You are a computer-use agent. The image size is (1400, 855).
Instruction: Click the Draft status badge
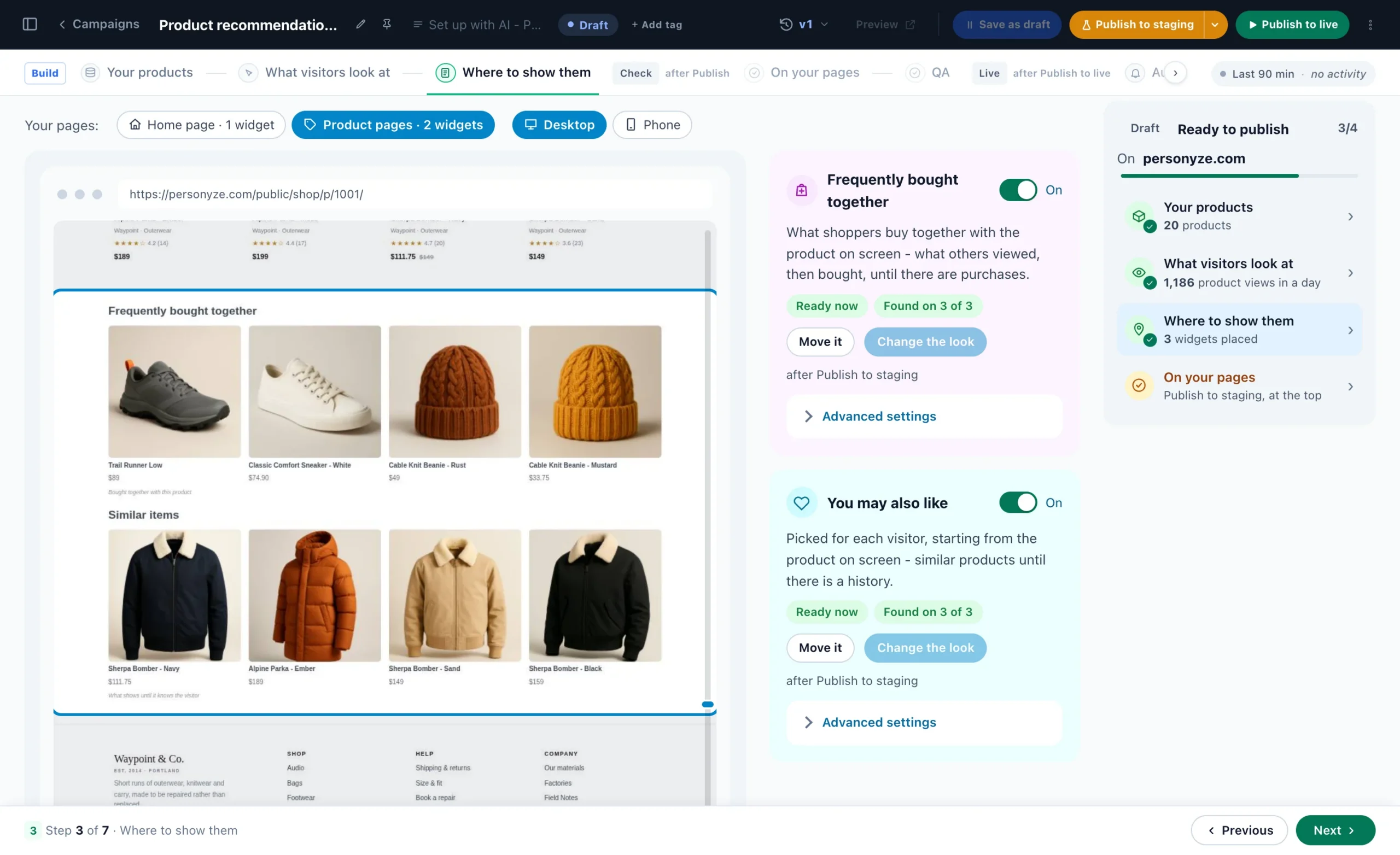587,25
